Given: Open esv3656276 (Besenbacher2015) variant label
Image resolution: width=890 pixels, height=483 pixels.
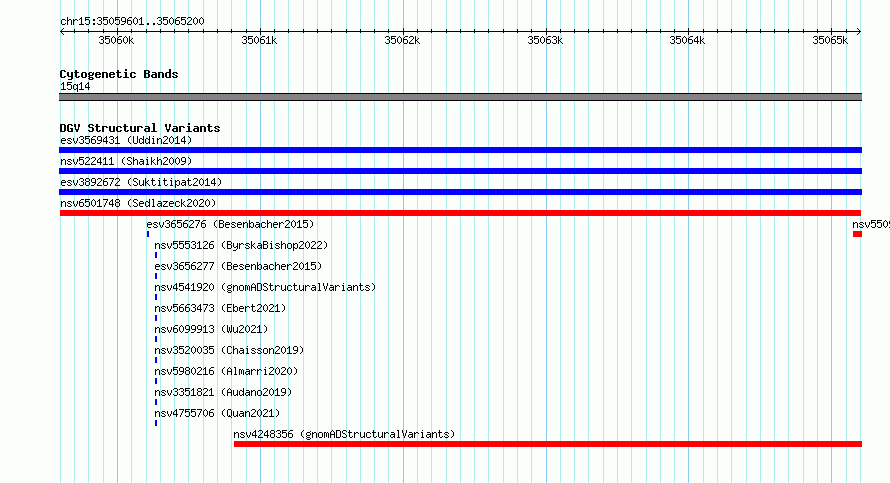Looking at the screenshot, I should 230,224.
